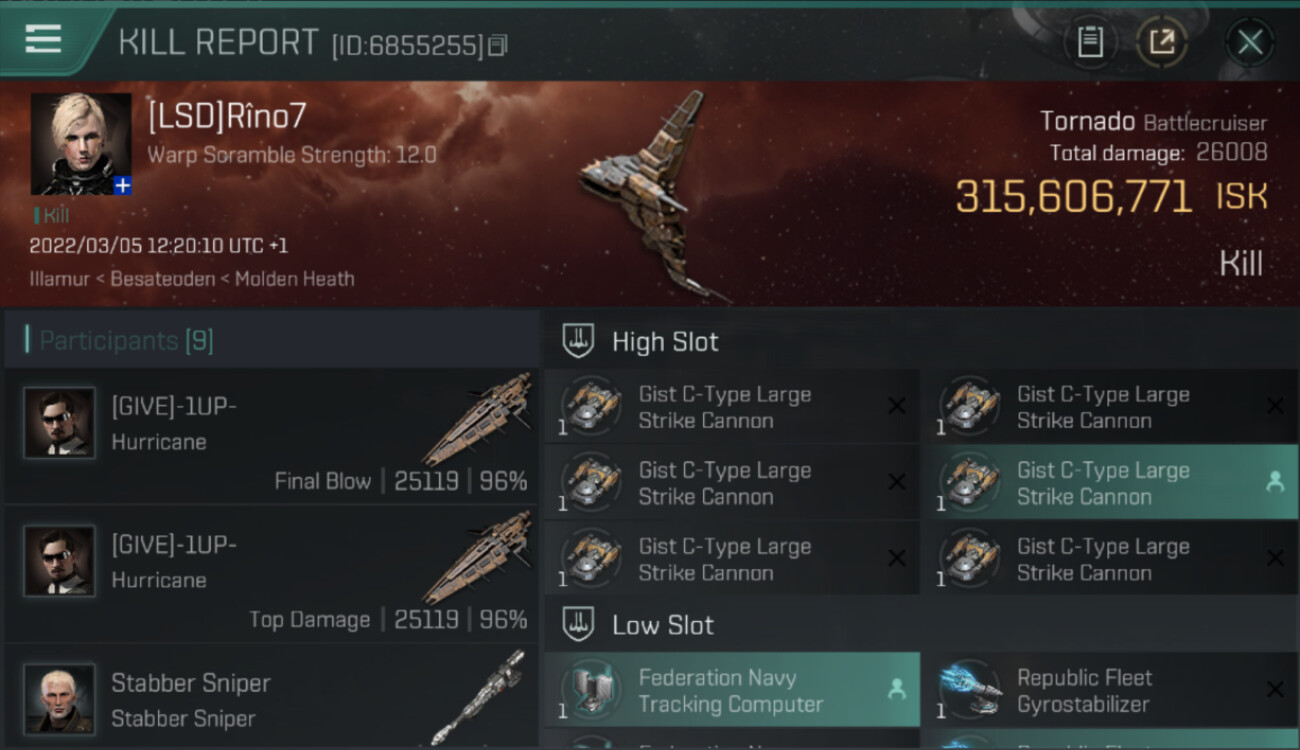Open the Stabber Sniper participant entry
This screenshot has height=750, width=1300.
tap(271, 697)
